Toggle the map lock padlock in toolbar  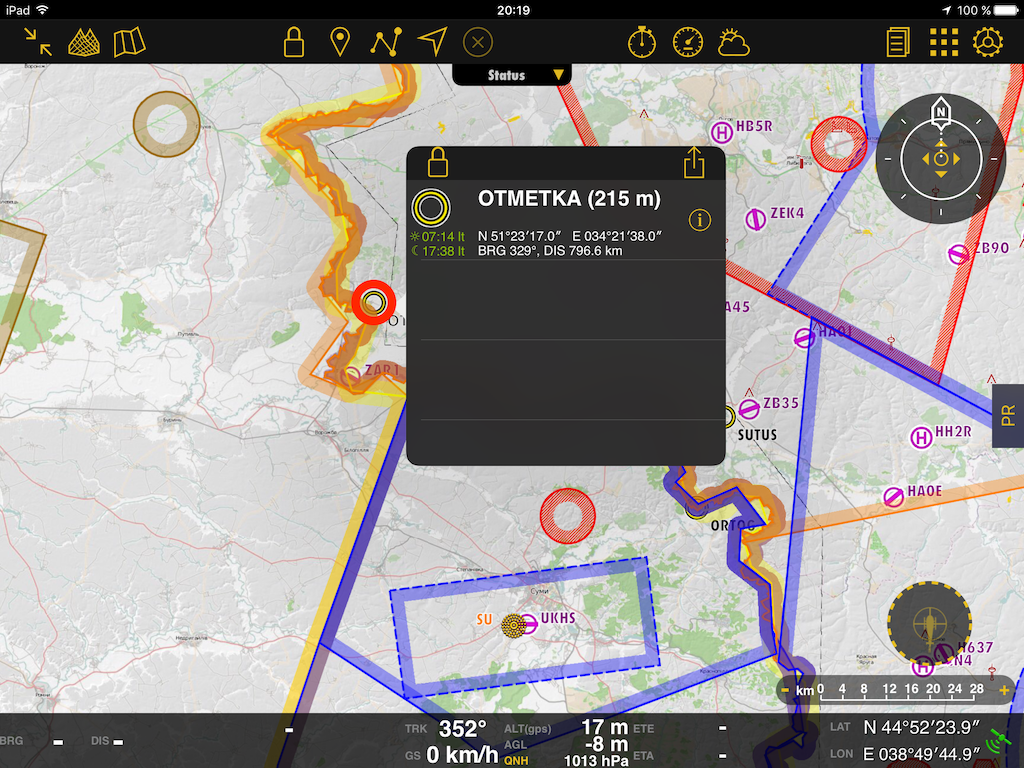point(293,42)
